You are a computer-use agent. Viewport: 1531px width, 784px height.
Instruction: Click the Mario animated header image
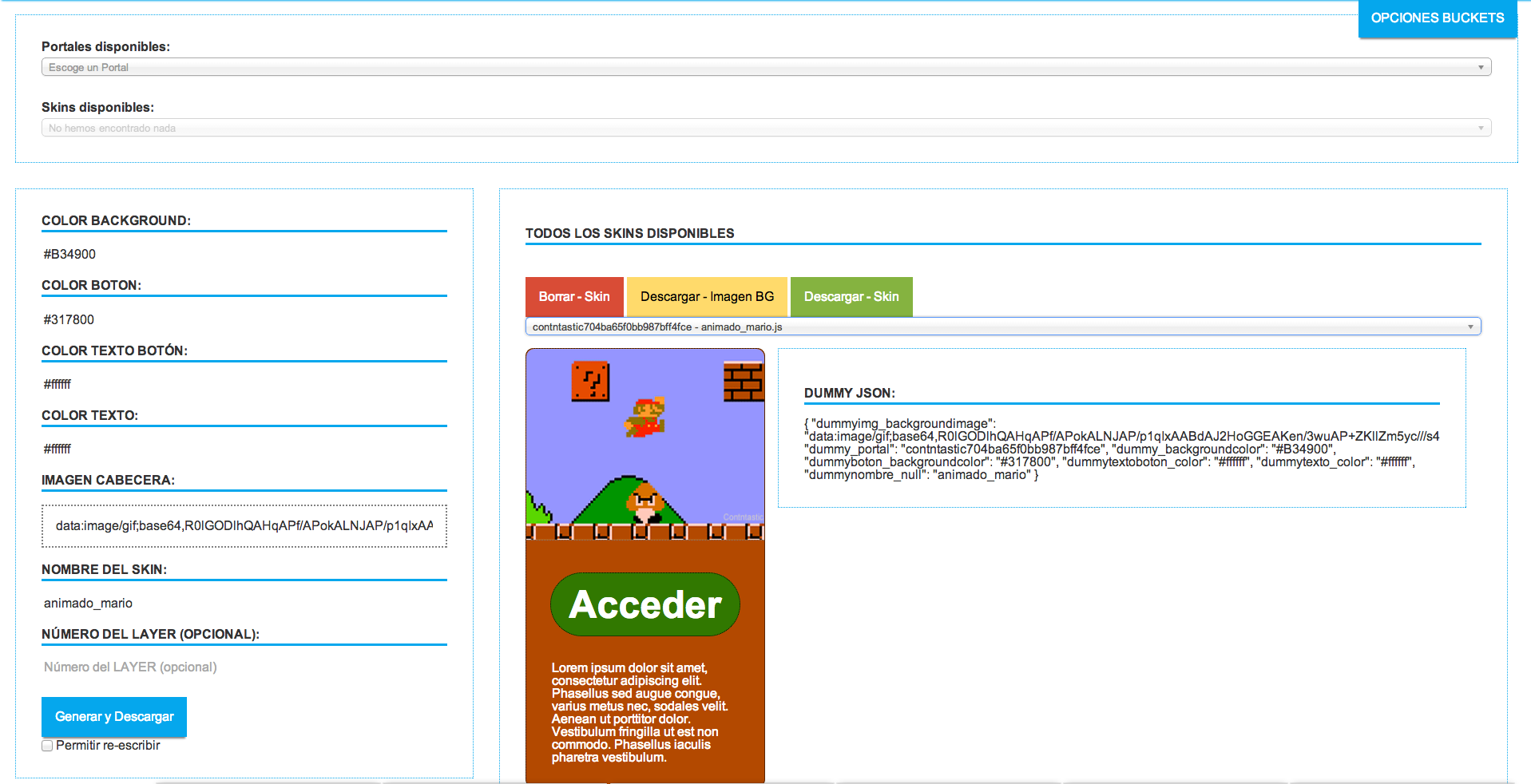click(645, 445)
